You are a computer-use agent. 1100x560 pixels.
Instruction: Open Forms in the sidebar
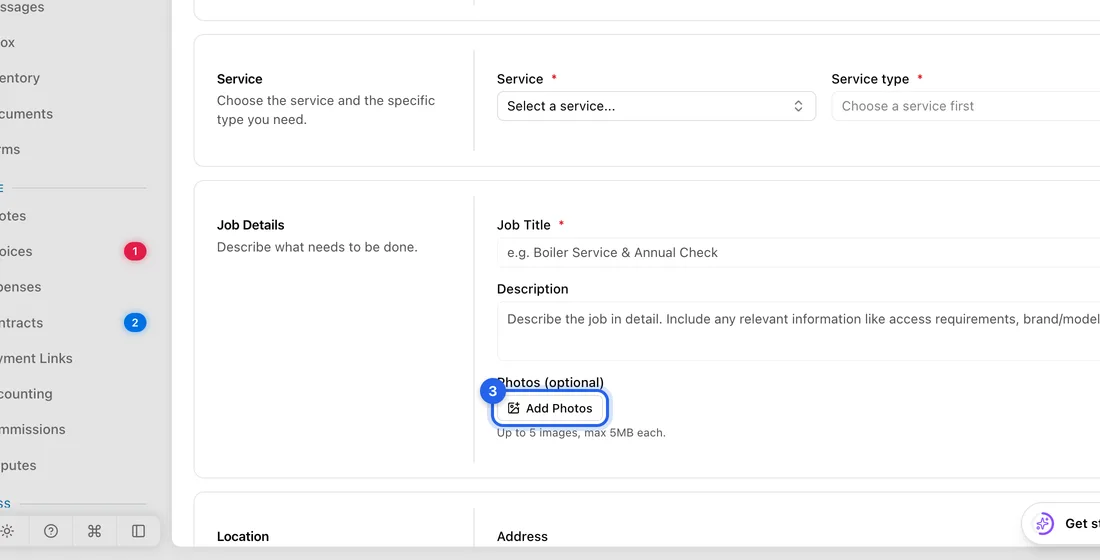click(x=10, y=149)
